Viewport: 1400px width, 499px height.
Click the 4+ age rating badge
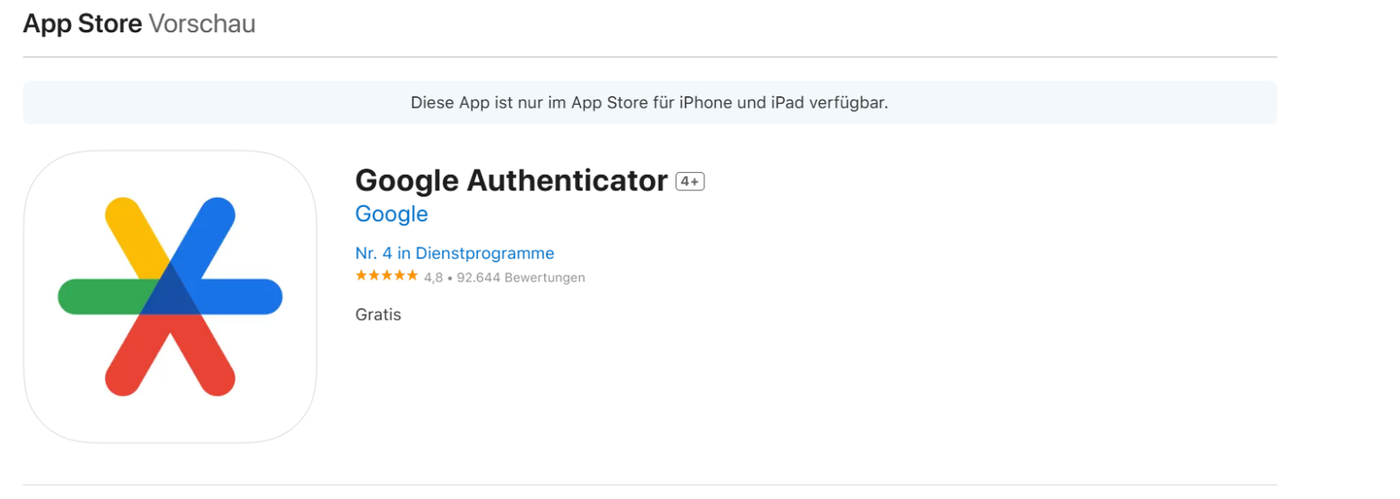(690, 181)
